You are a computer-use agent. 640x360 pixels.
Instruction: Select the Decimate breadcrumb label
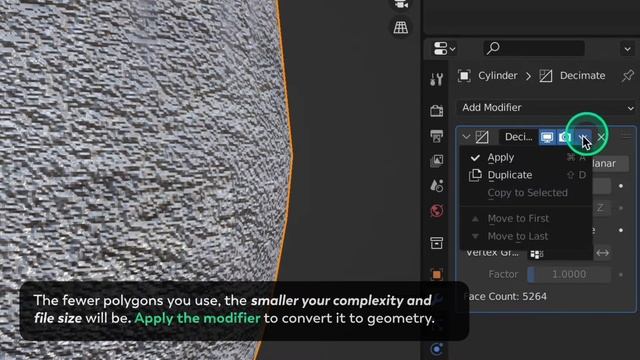(582, 76)
